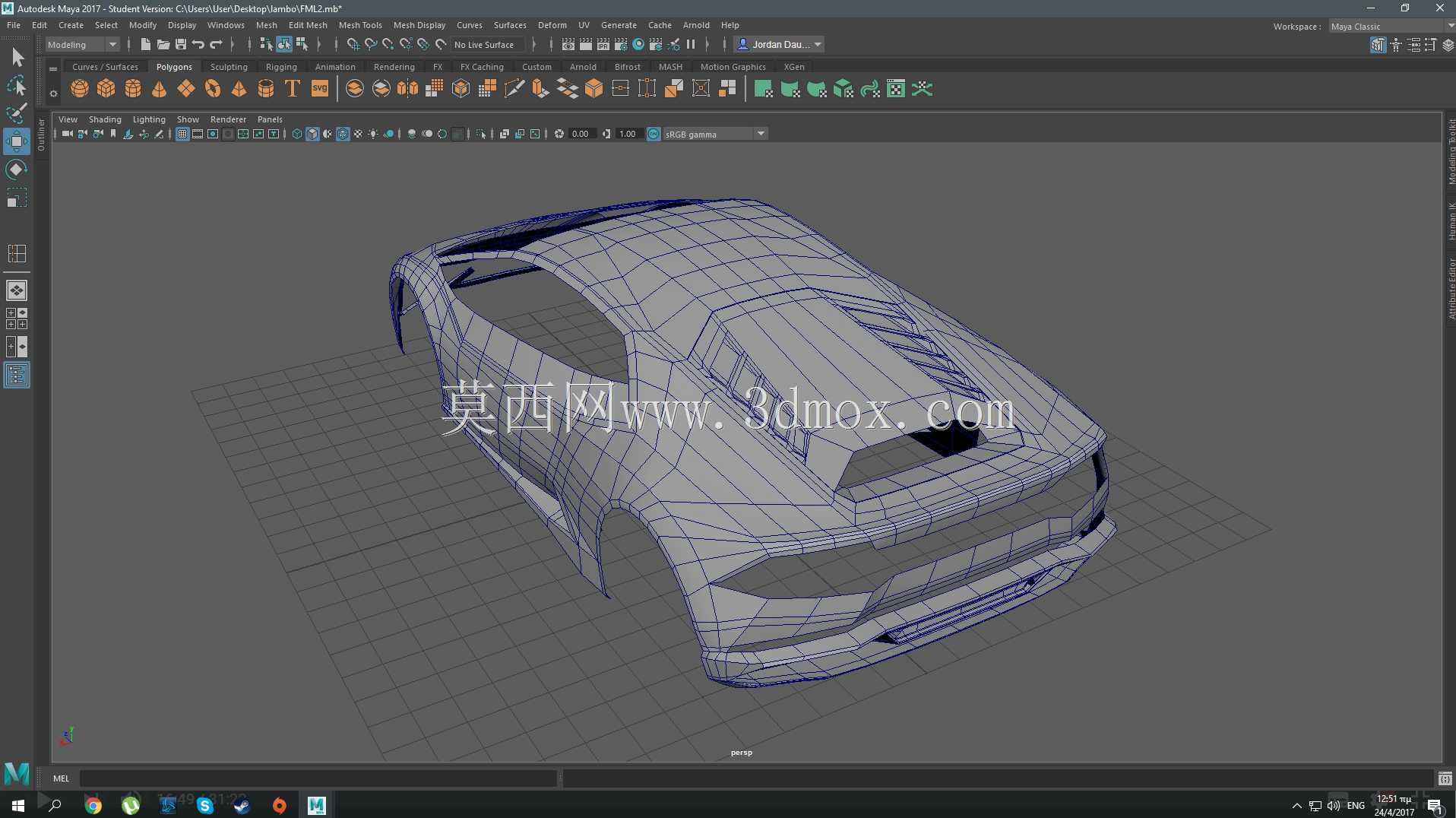Screen dimensions: 1456x818
Task: Click the Multi-Cut knife tool icon
Action: click(514, 89)
